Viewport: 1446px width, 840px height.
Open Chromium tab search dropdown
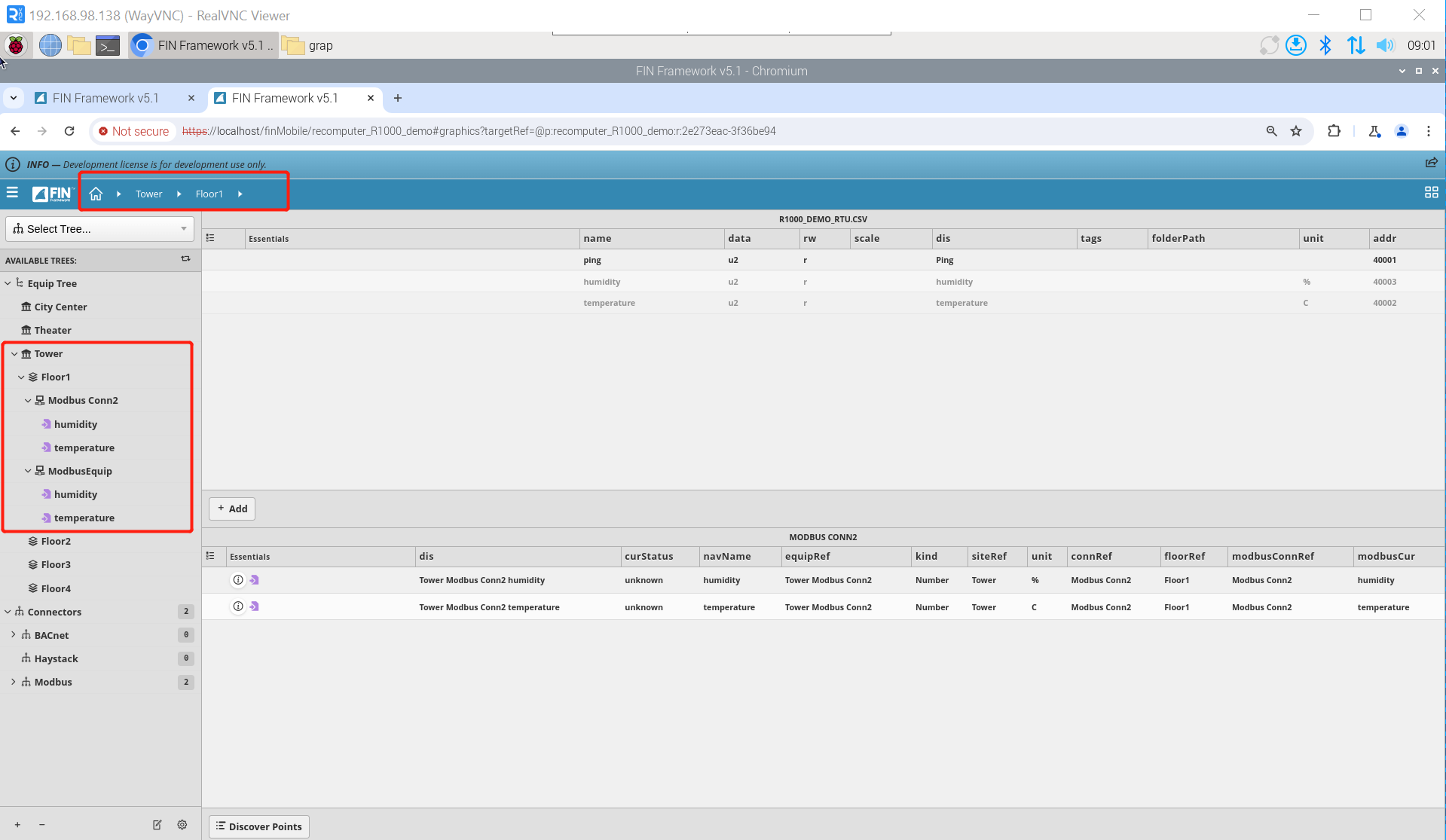pyautogui.click(x=14, y=98)
